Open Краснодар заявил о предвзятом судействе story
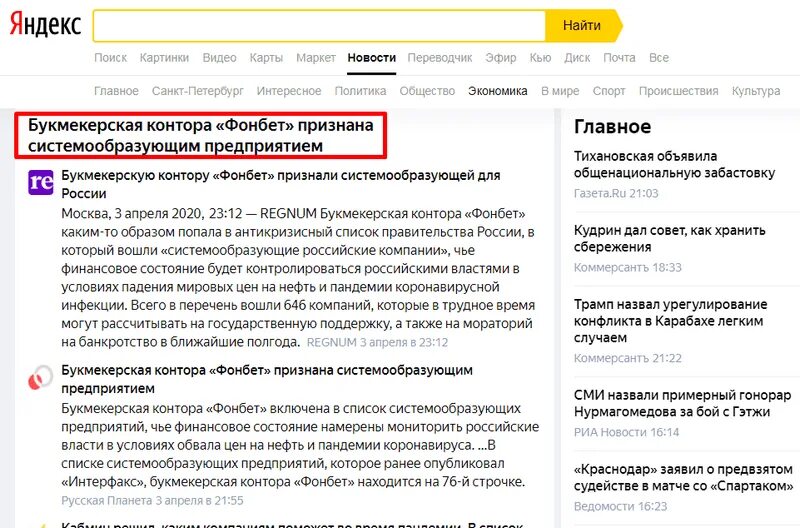Image resolution: width=800 pixels, height=528 pixels. pos(684,477)
